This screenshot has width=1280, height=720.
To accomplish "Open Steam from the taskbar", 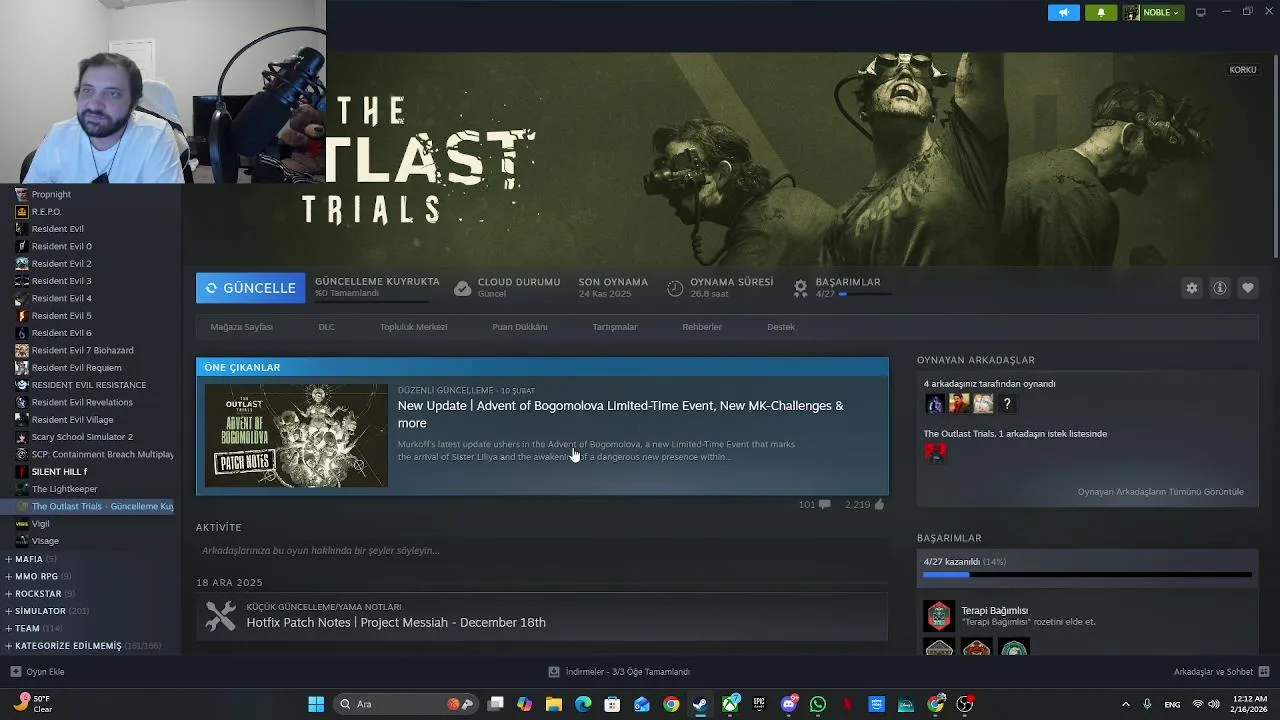I will click(x=700, y=704).
